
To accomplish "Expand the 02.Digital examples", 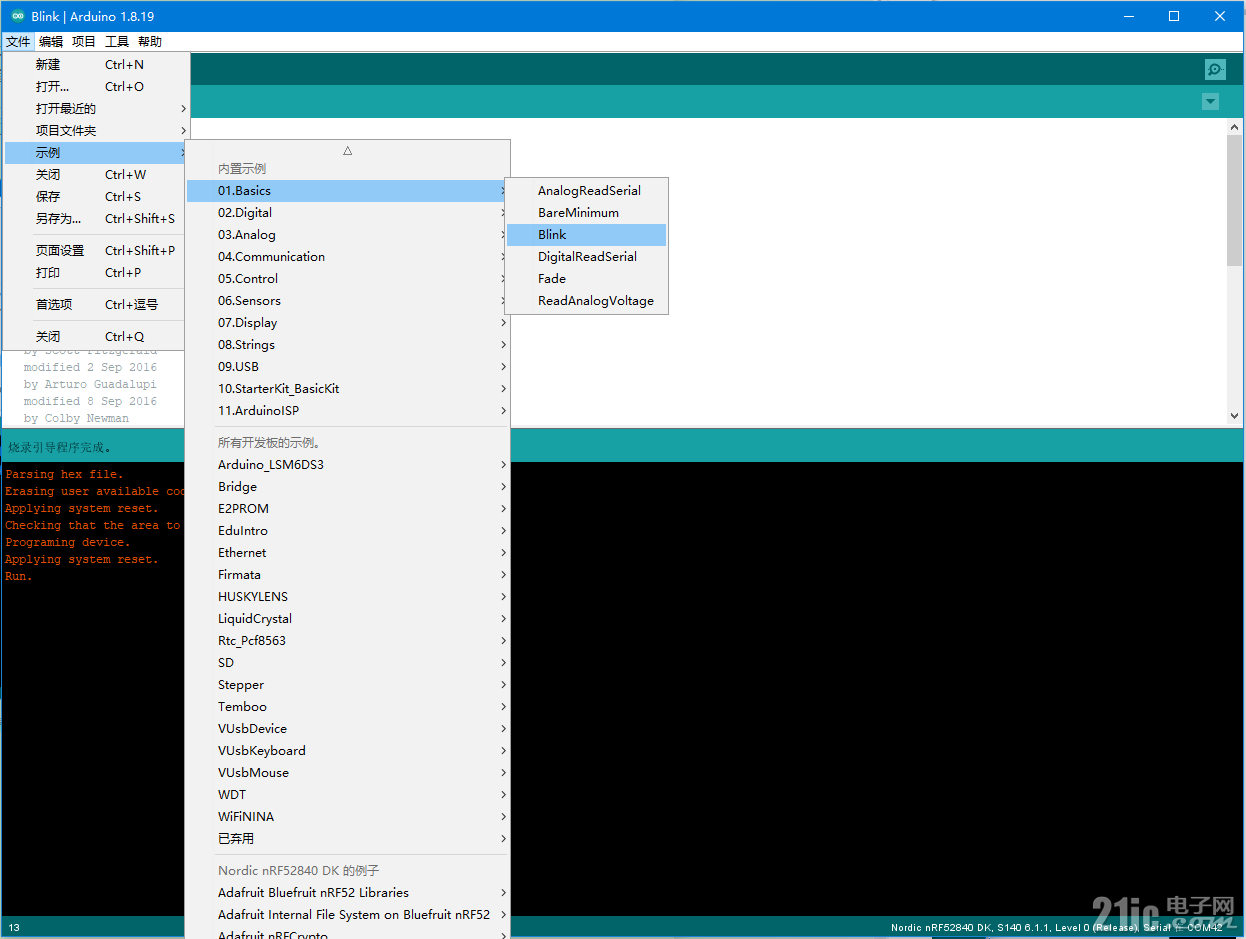I will tap(348, 212).
